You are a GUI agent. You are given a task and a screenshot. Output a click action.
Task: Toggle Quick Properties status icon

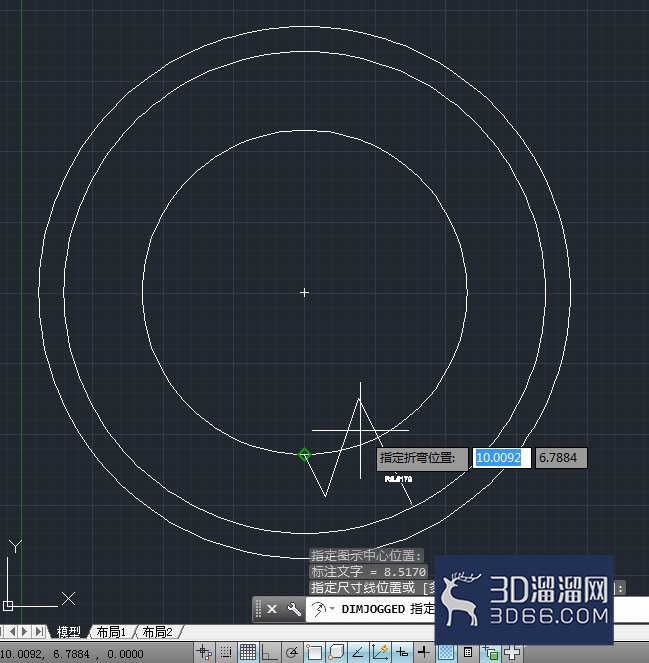[468, 652]
